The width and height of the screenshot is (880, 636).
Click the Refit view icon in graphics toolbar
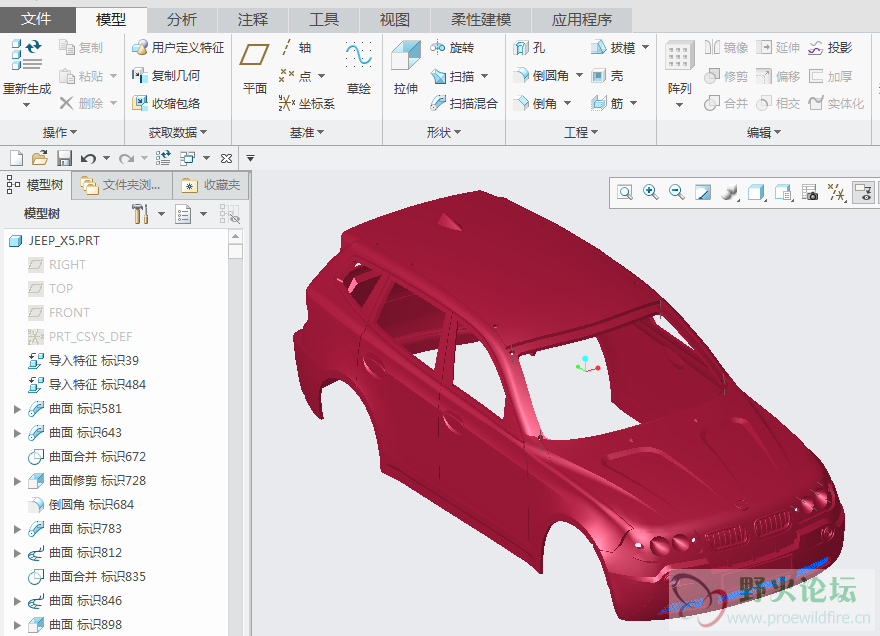(x=625, y=193)
